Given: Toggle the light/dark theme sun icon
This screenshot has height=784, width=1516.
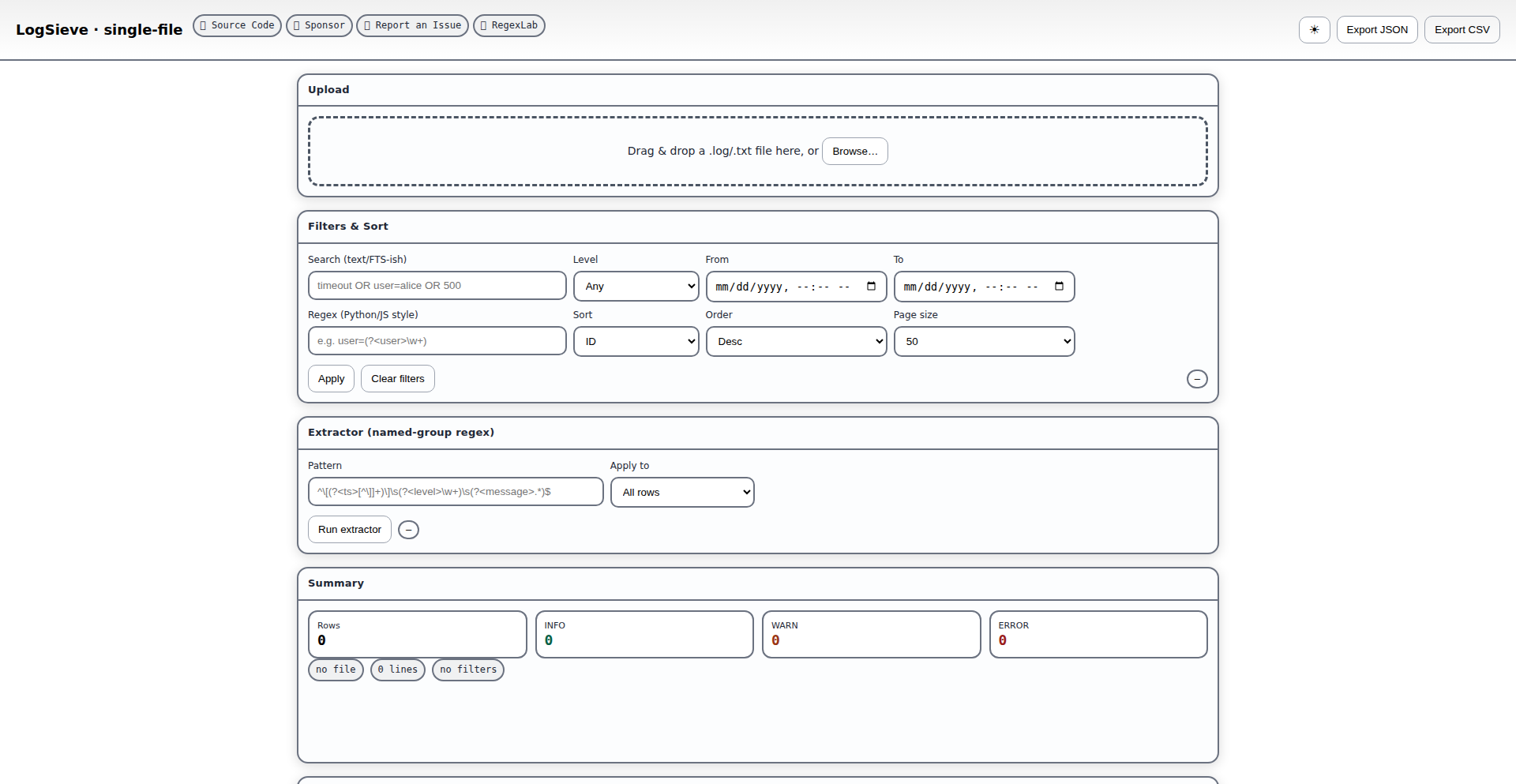Looking at the screenshot, I should 1314,30.
